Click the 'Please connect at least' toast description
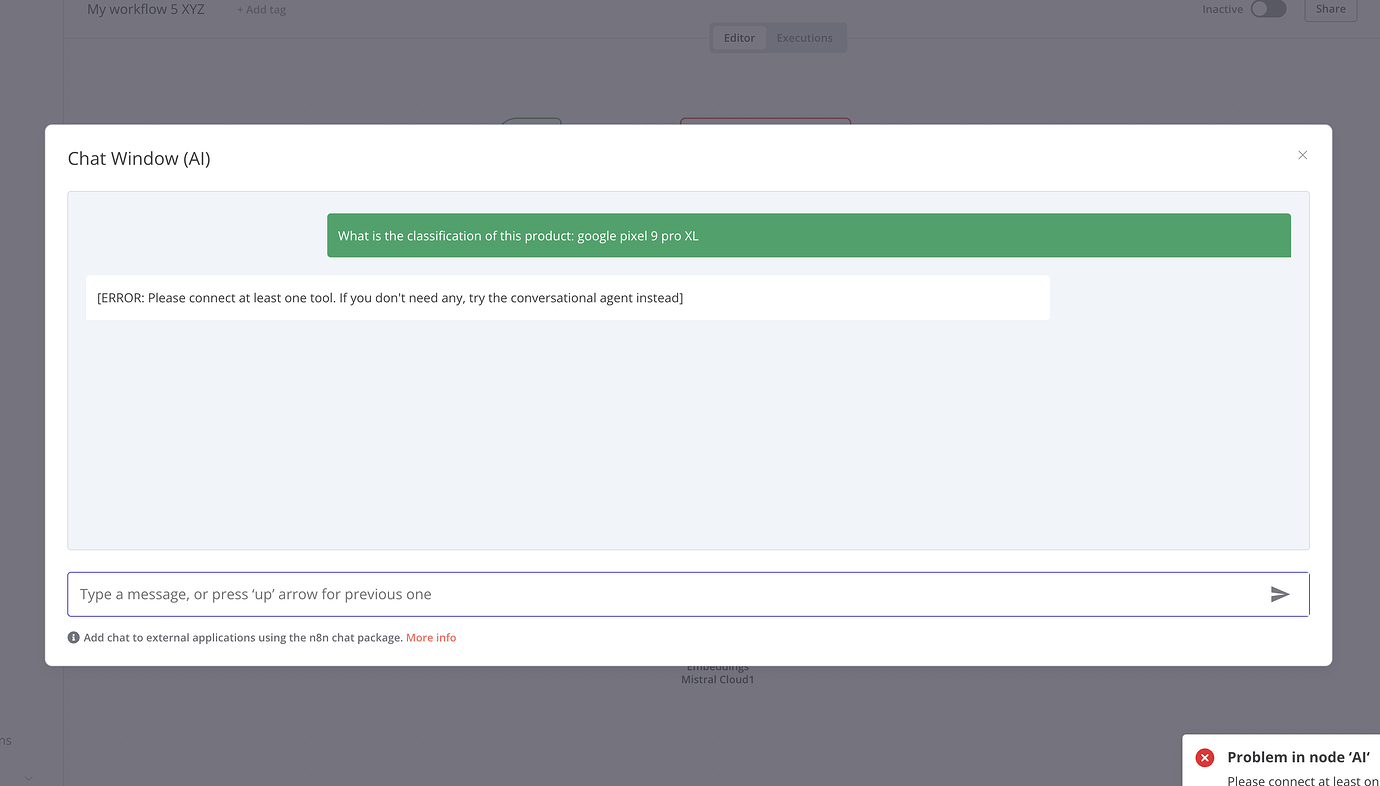The image size is (1380, 786). (1302, 780)
